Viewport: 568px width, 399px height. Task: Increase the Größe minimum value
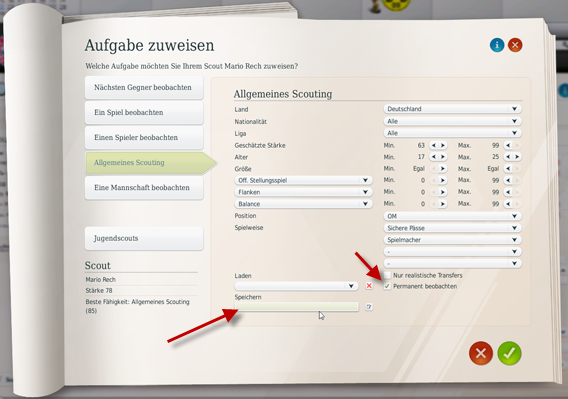pos(442,169)
